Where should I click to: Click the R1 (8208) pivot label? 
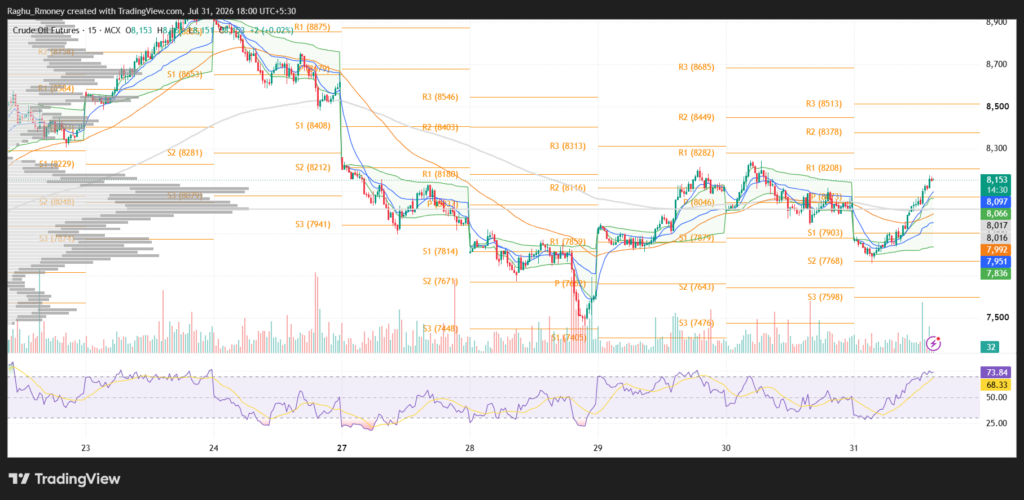pyautogui.click(x=824, y=168)
